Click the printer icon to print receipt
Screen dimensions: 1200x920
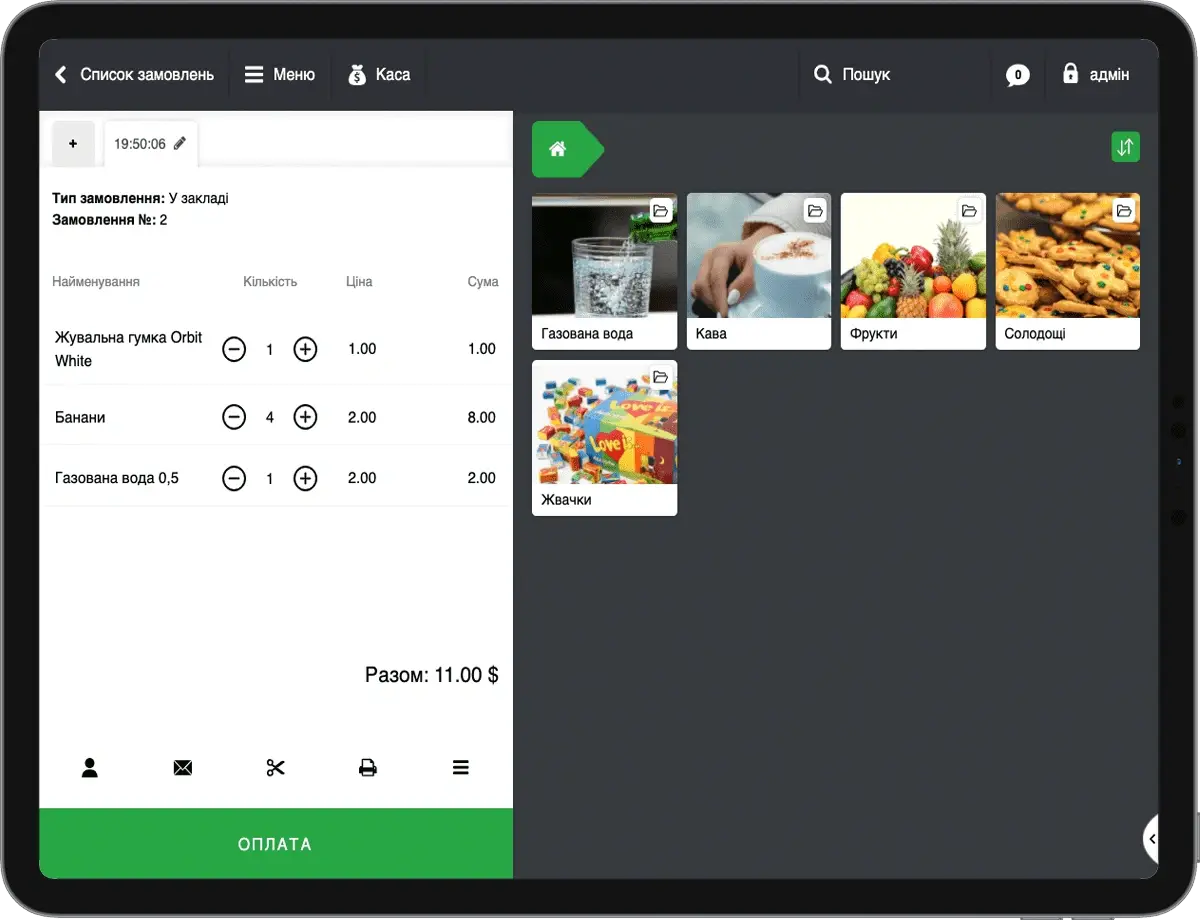coord(368,768)
